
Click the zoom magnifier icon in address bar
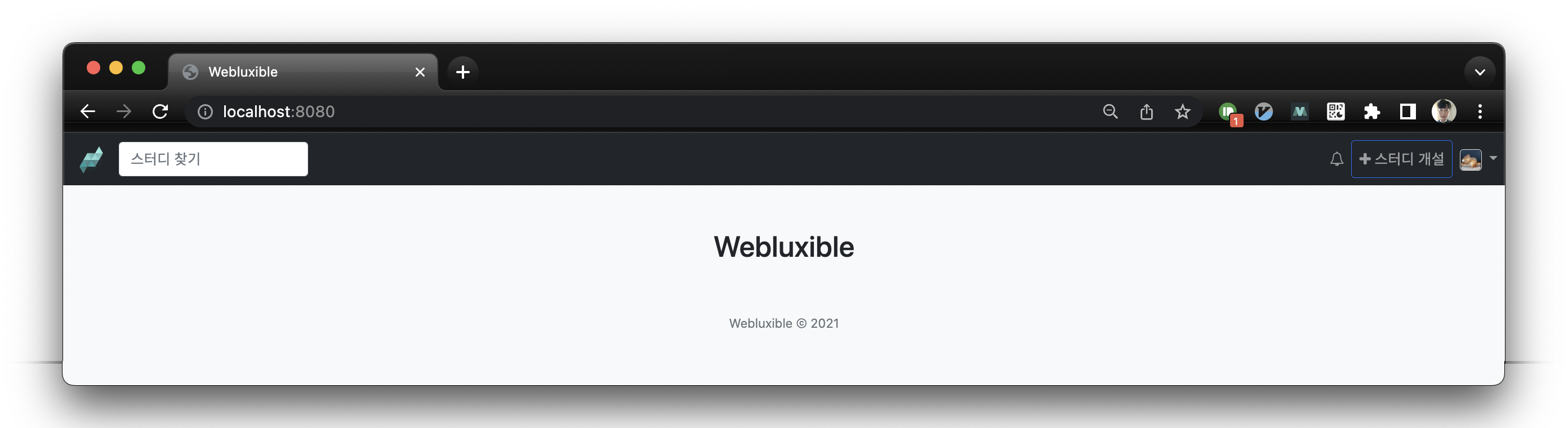pos(1110,112)
